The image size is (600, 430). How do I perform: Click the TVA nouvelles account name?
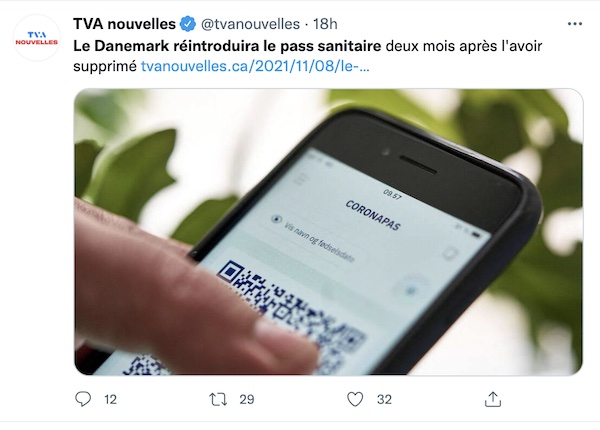[x=124, y=24]
